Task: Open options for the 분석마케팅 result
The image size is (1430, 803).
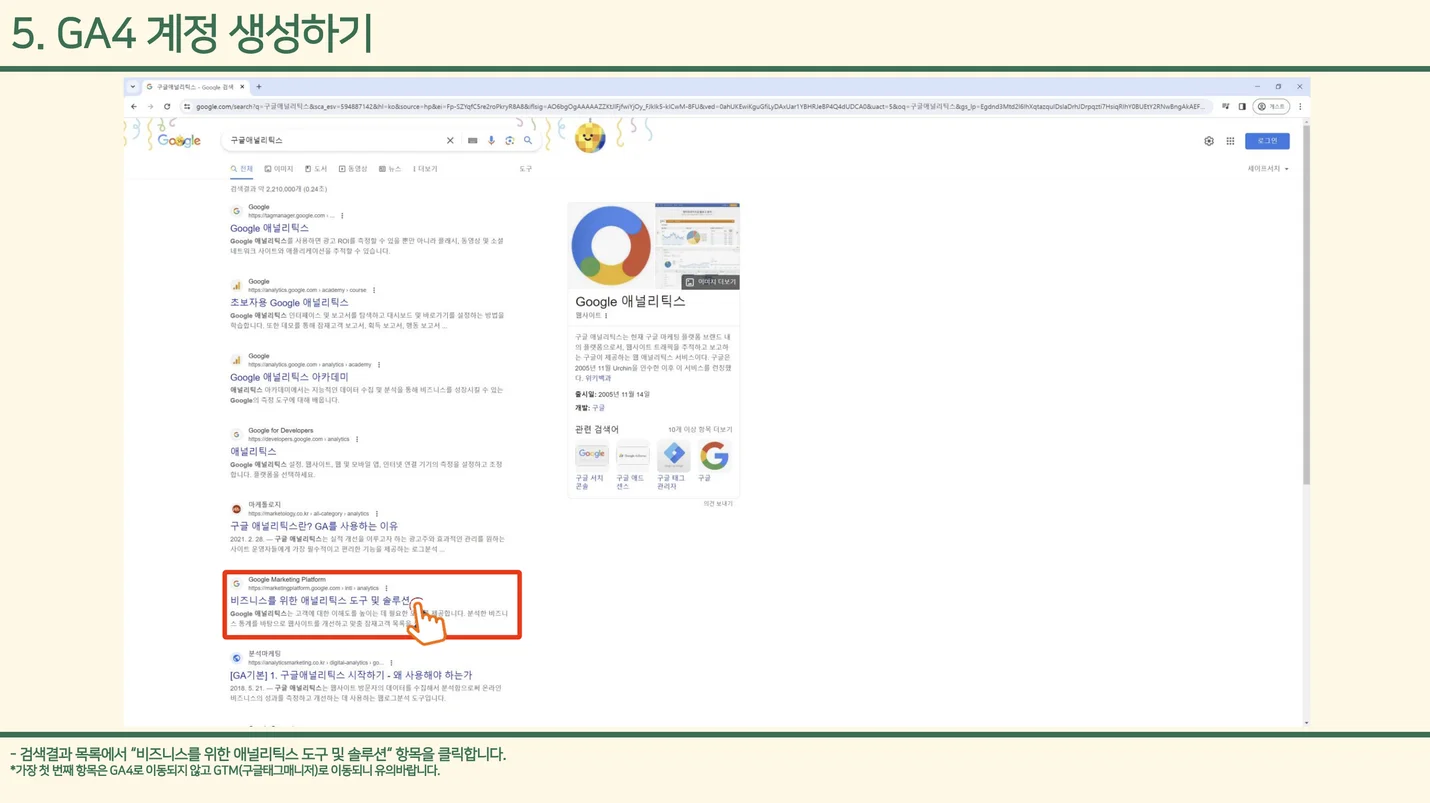Action: [x=391, y=663]
